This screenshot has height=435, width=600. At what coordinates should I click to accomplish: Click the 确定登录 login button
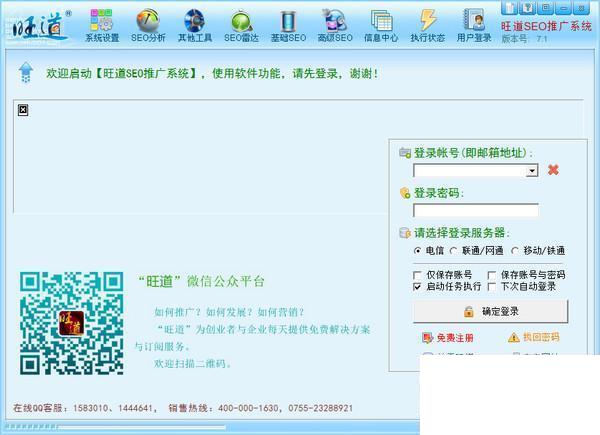pos(491,311)
